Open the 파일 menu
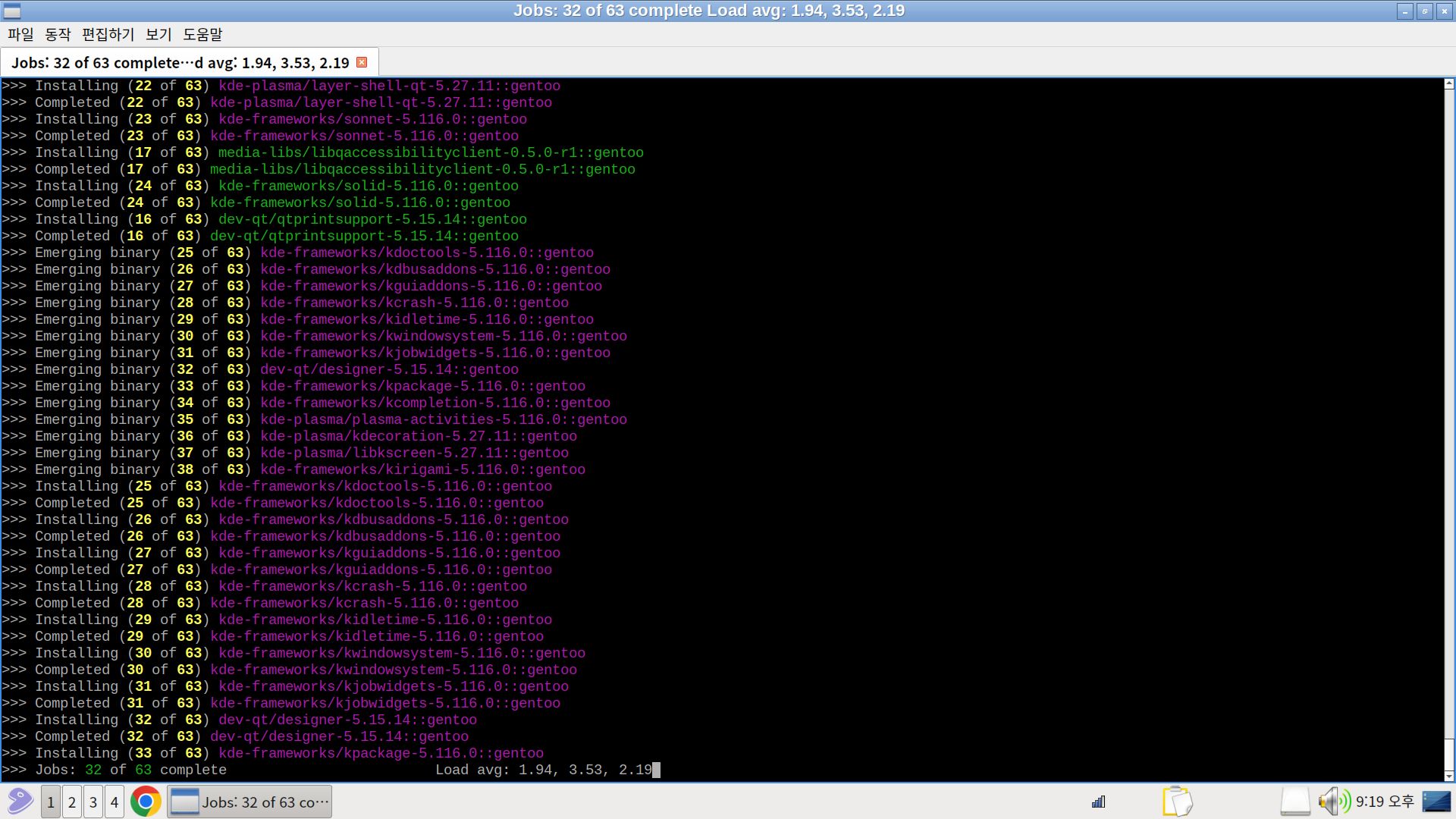 pos(20,34)
